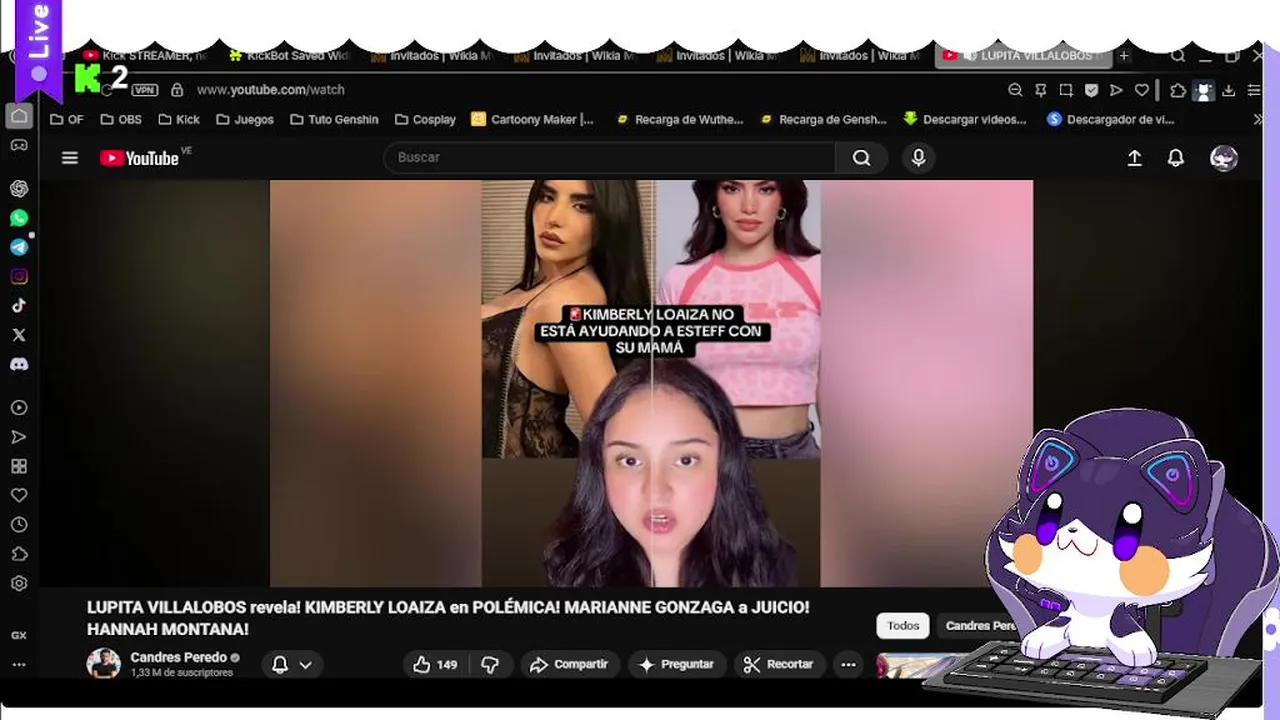Open the extensions cube in the toolbar
The image size is (1280, 720).
(x=1178, y=90)
